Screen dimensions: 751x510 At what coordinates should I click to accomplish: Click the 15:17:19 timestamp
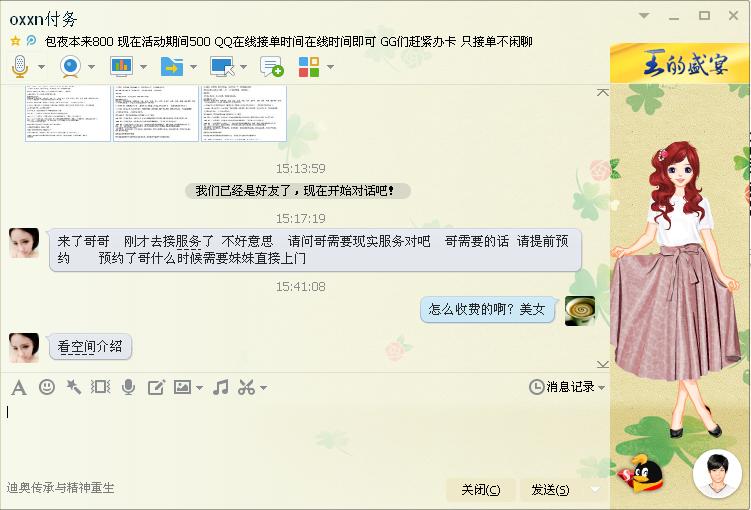coord(300,219)
